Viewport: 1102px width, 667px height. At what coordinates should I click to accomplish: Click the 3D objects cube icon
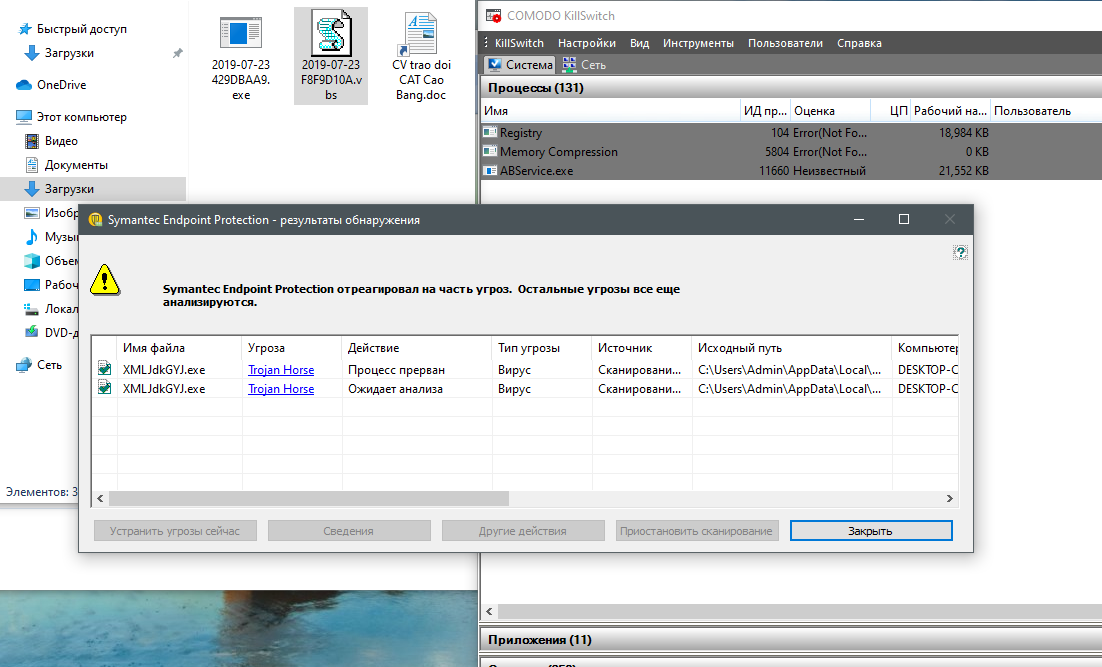tap(32, 261)
